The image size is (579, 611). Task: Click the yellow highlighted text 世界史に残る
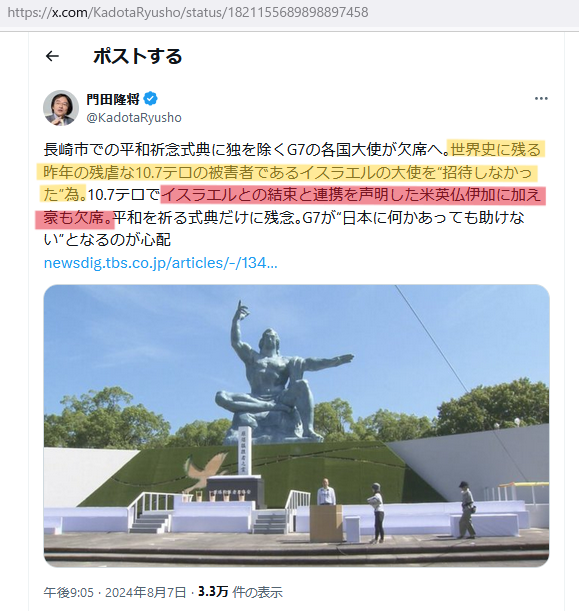pos(496,150)
